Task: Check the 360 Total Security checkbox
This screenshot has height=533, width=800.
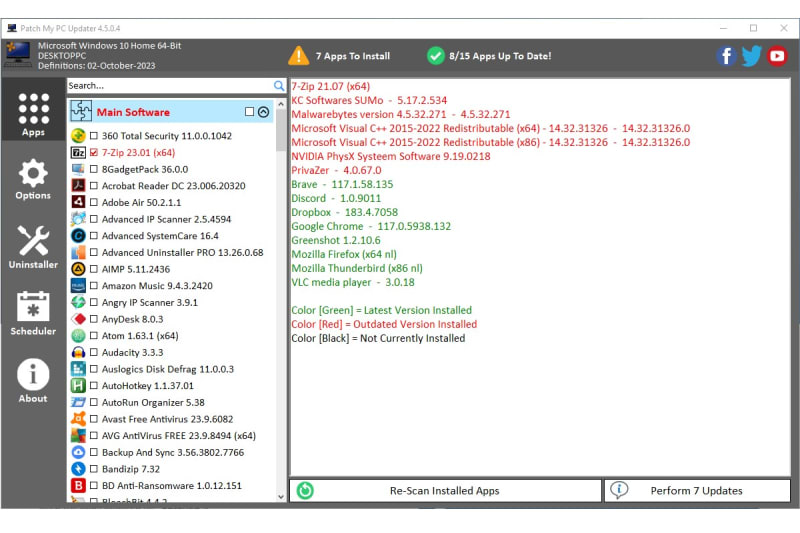Action: click(x=94, y=136)
